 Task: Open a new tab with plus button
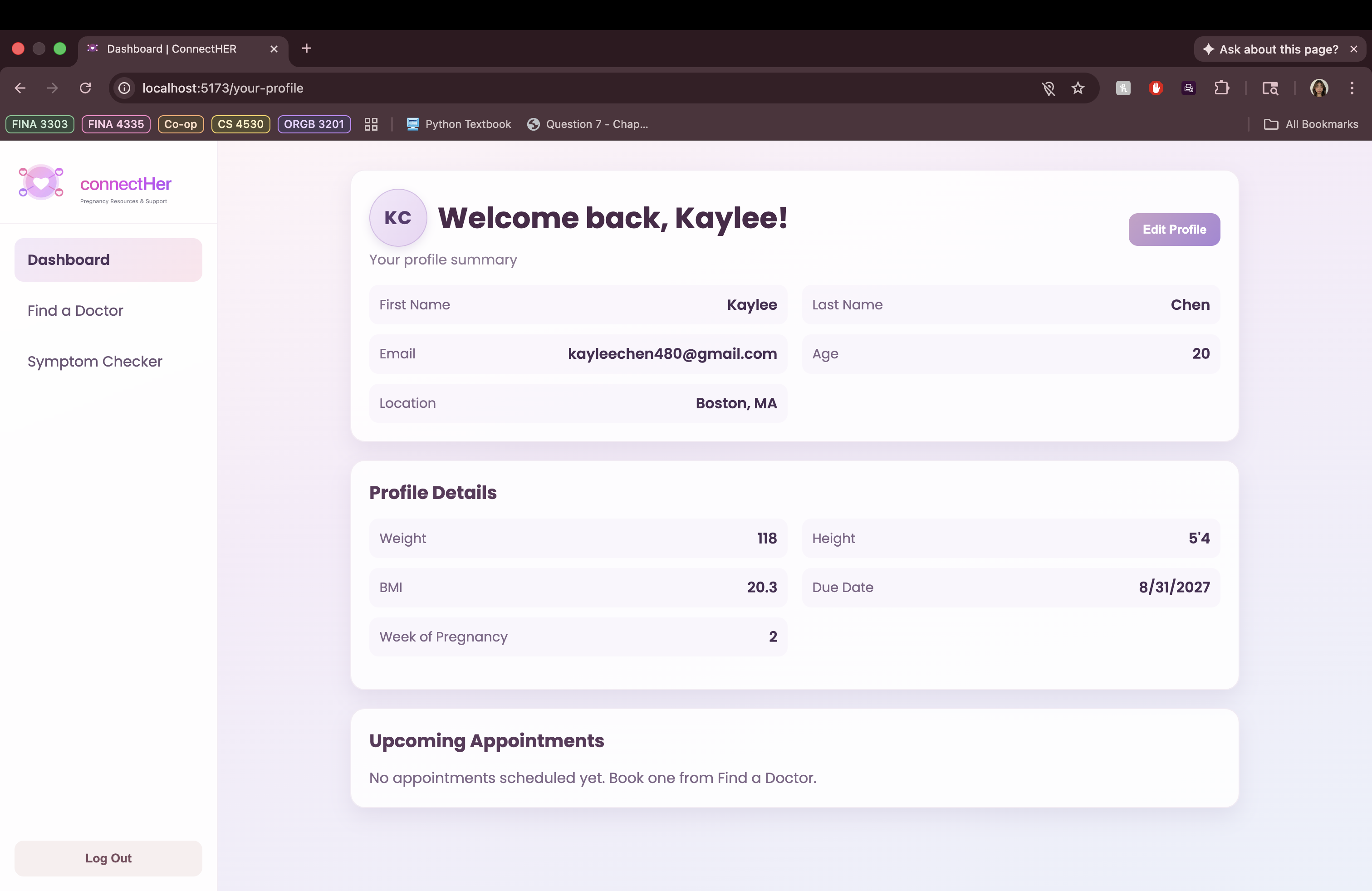pos(307,49)
